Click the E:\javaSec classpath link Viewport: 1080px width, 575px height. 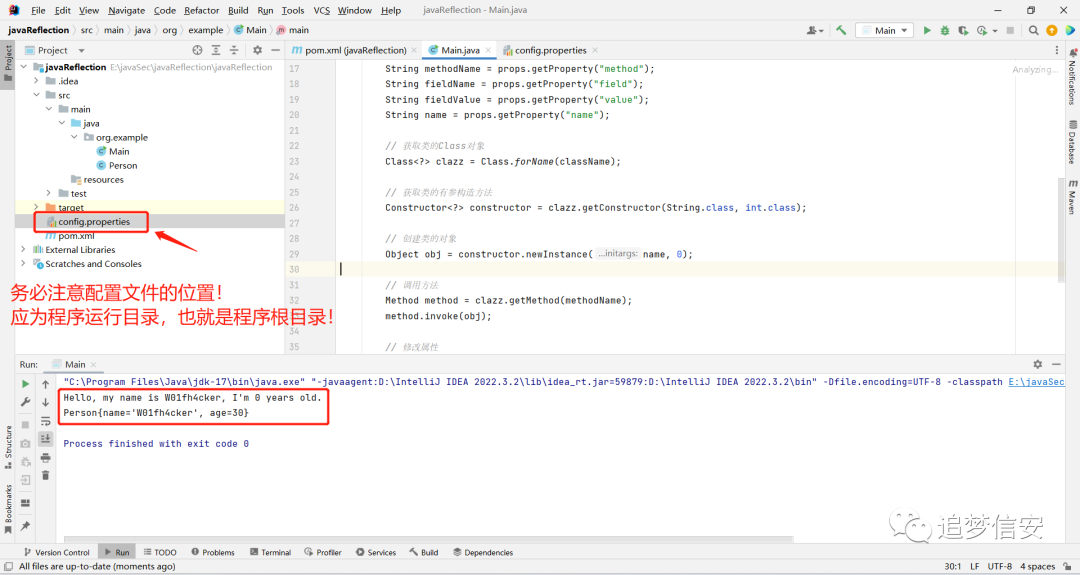(x=1036, y=381)
